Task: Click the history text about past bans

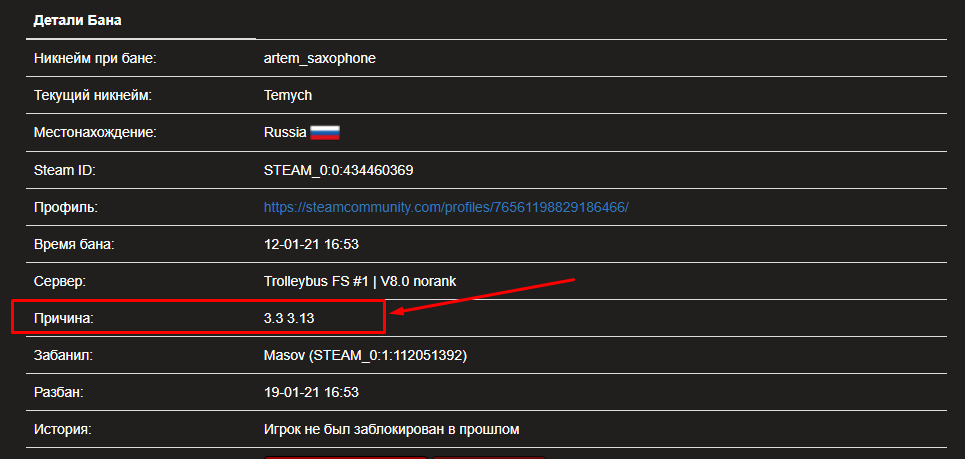Action: (392, 429)
